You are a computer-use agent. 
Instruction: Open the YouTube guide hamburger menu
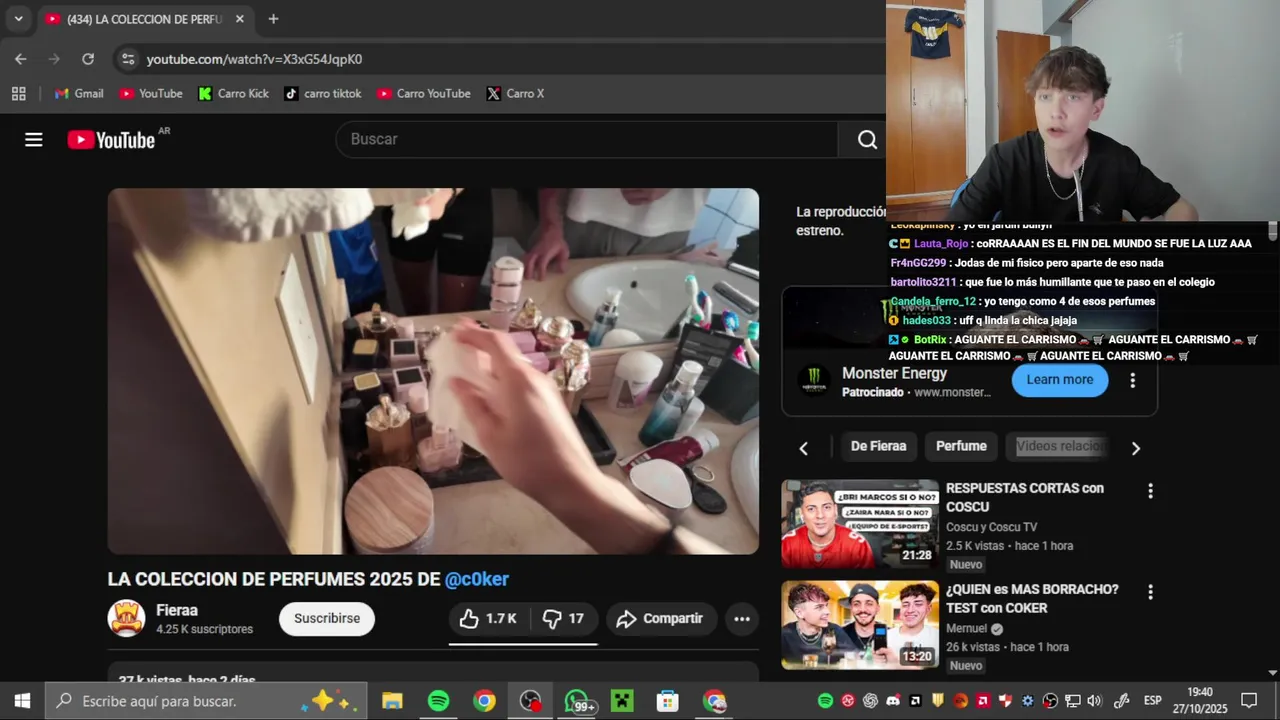(34, 140)
